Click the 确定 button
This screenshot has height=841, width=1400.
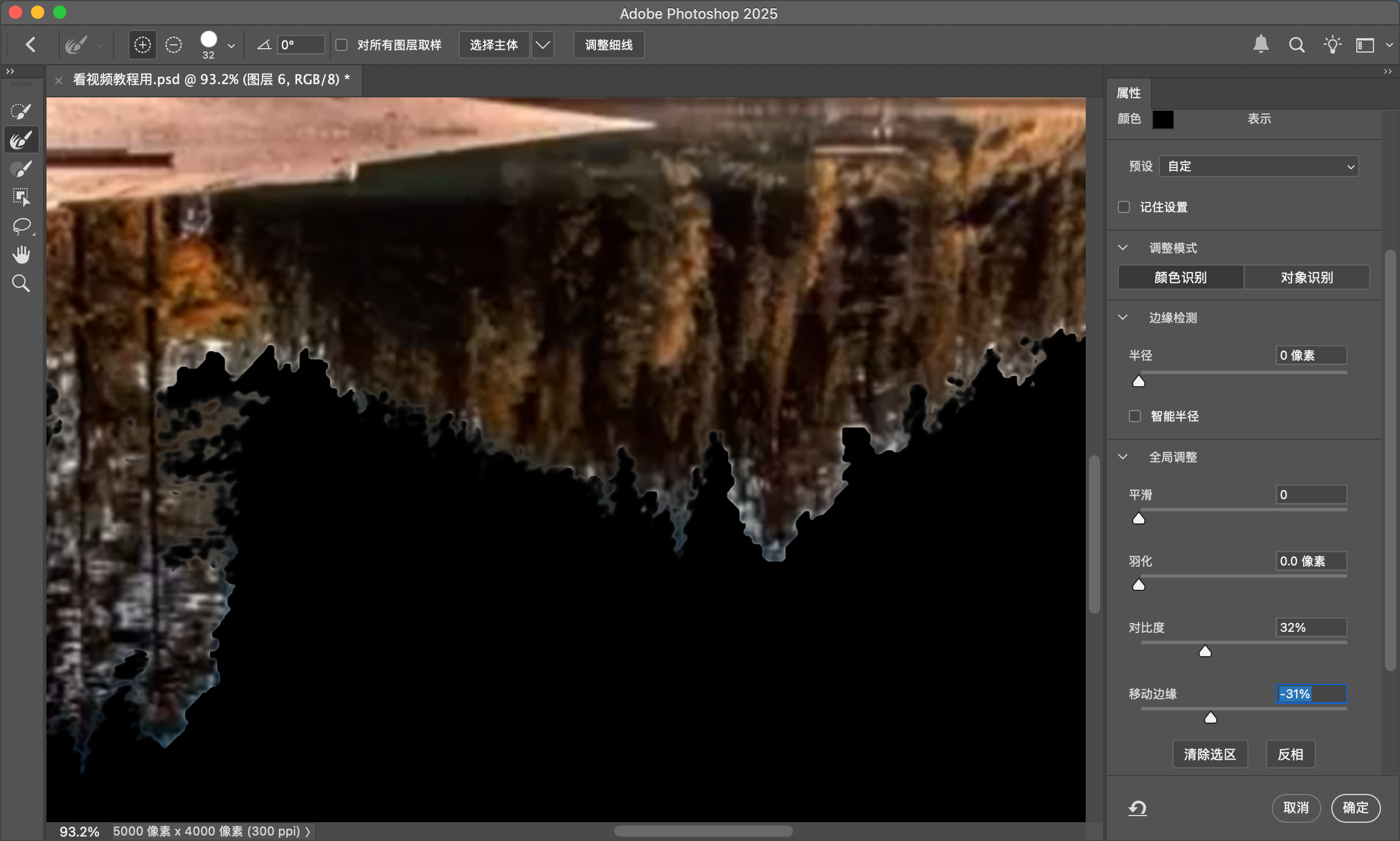pyautogui.click(x=1355, y=807)
